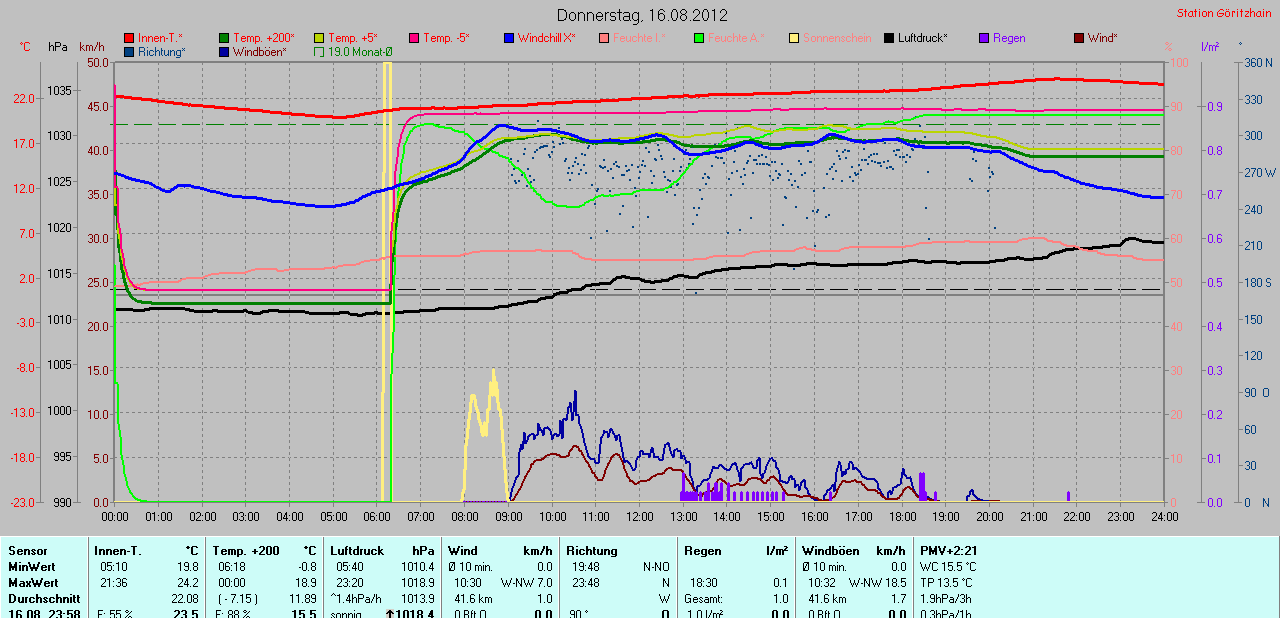Click the 'hPa' axis unit above the chart
Image resolution: width=1284 pixels, height=618 pixels.
(57, 47)
